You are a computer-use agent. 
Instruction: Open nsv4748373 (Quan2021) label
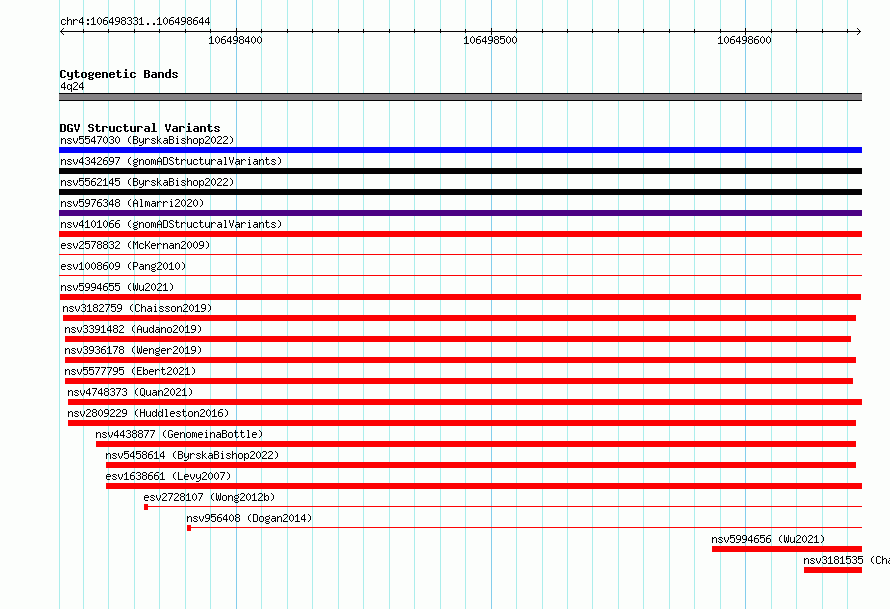coord(130,392)
